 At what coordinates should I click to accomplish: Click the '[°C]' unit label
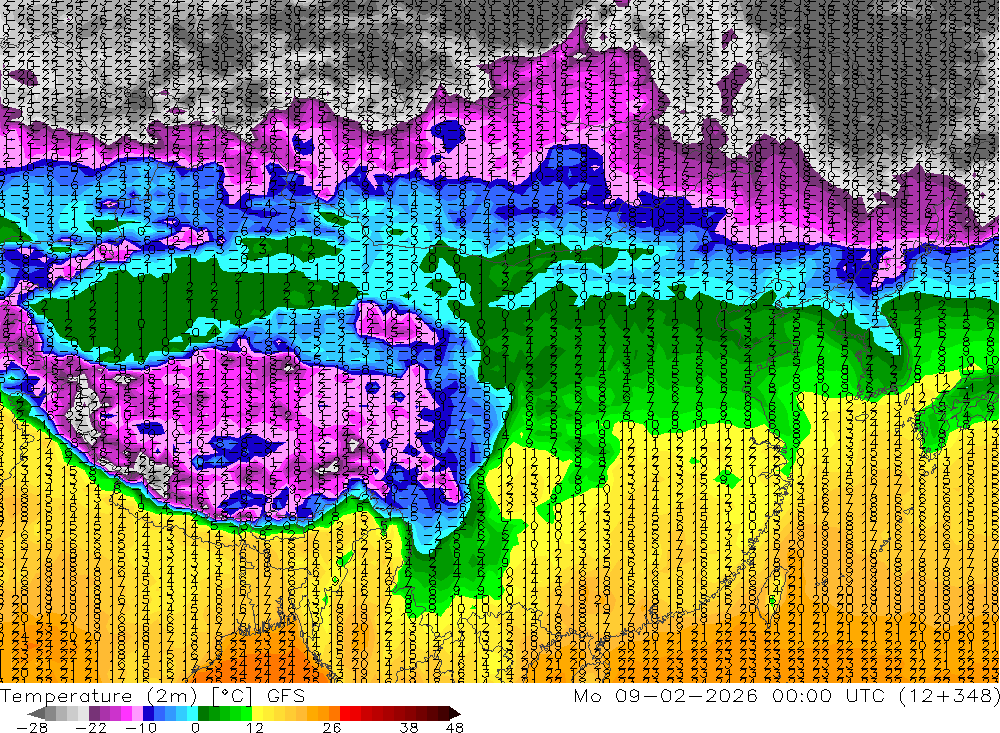coord(232,696)
